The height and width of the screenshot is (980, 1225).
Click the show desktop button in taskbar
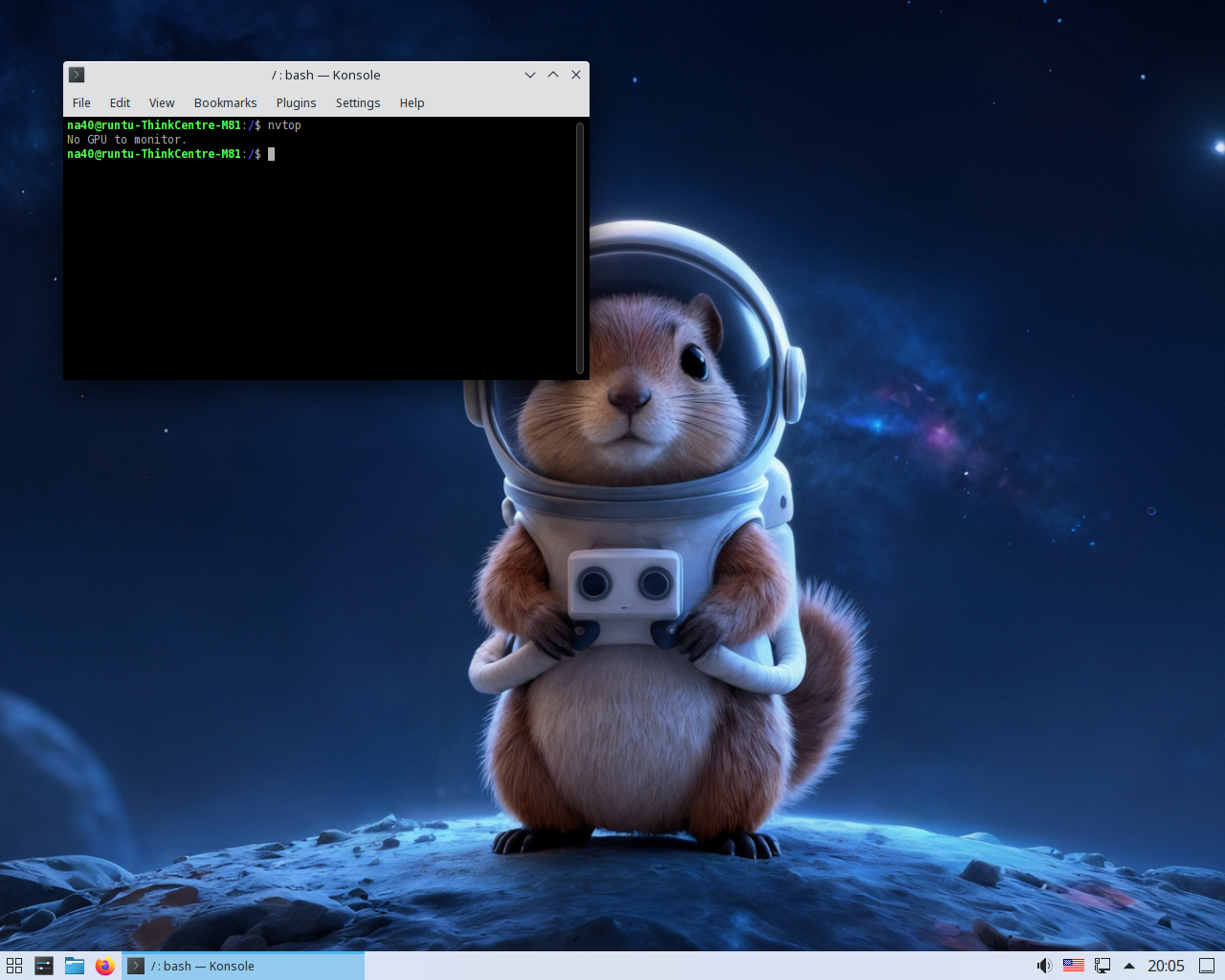[1207, 966]
